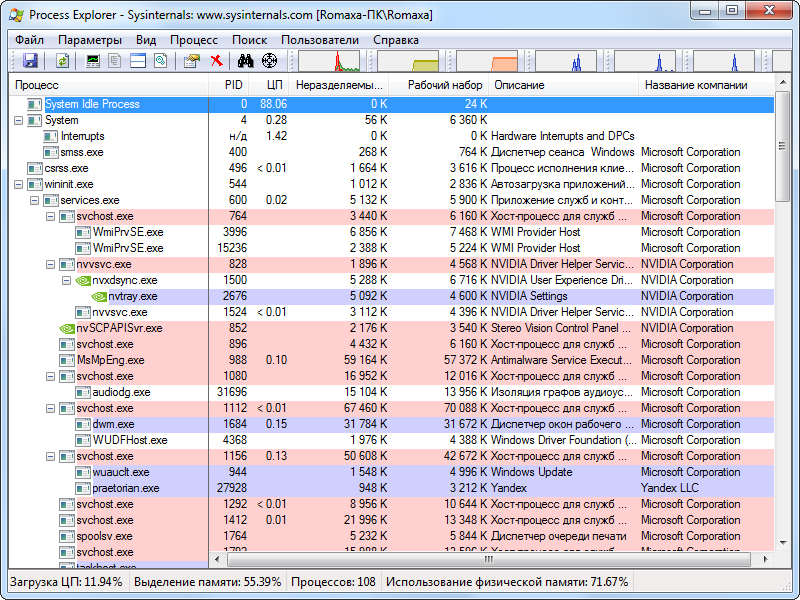The image size is (800, 600).
Task: Click the spoolsv.exe process icon
Action: (67, 537)
